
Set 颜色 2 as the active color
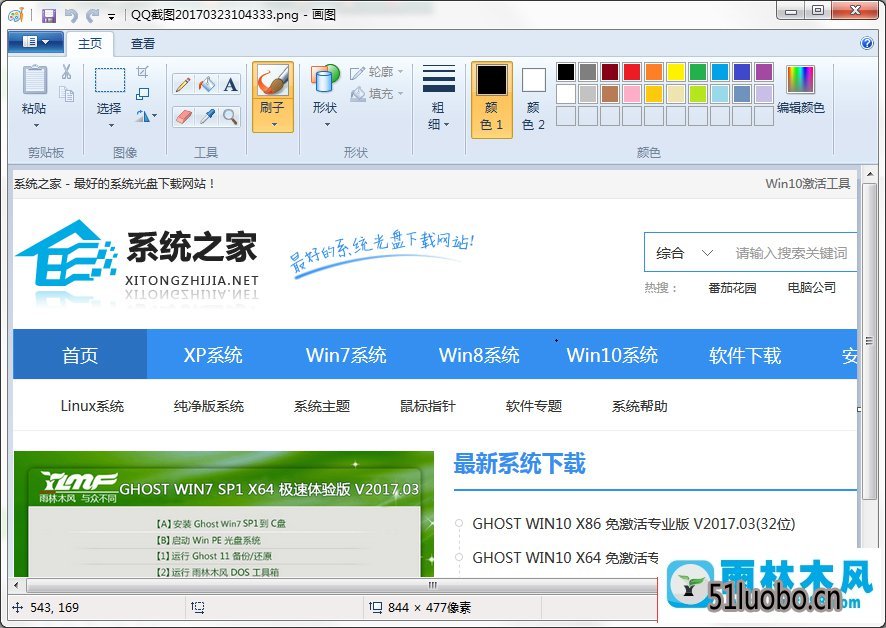[x=533, y=99]
